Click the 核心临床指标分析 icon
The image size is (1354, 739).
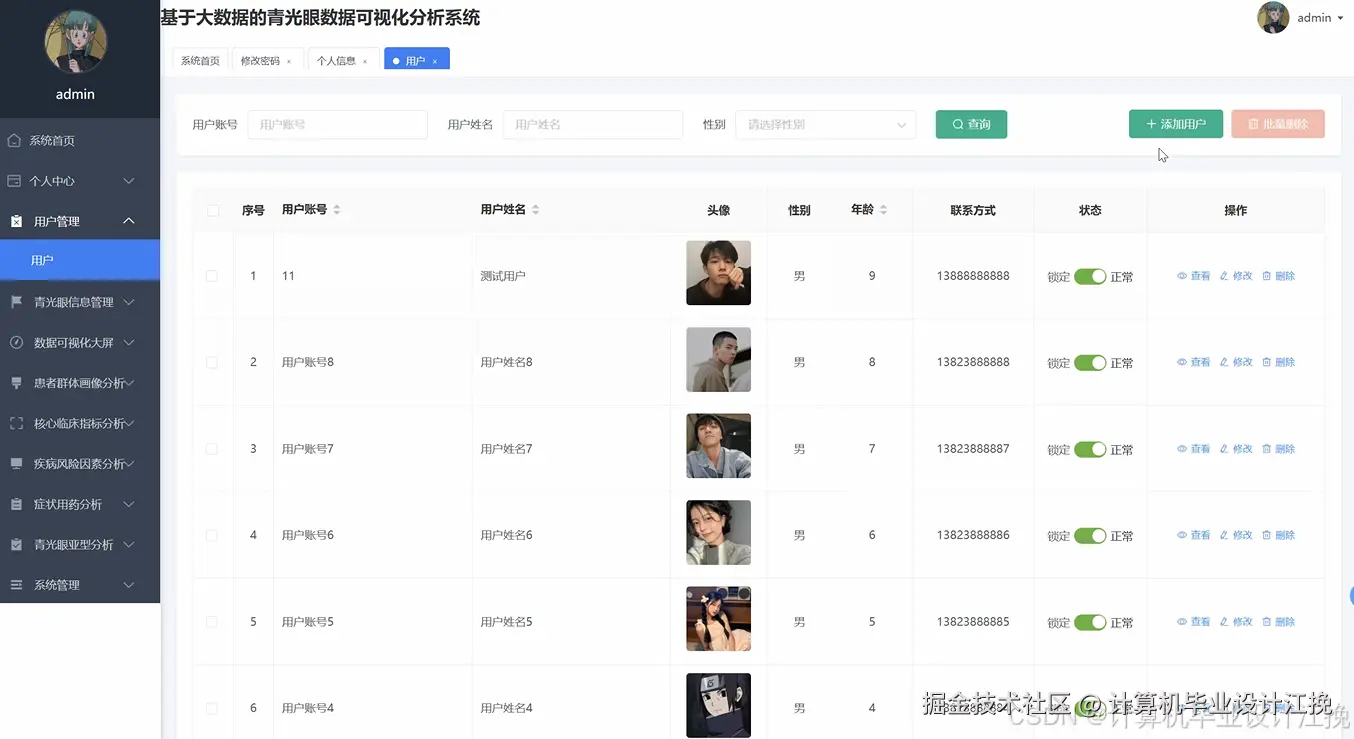pyautogui.click(x=16, y=423)
